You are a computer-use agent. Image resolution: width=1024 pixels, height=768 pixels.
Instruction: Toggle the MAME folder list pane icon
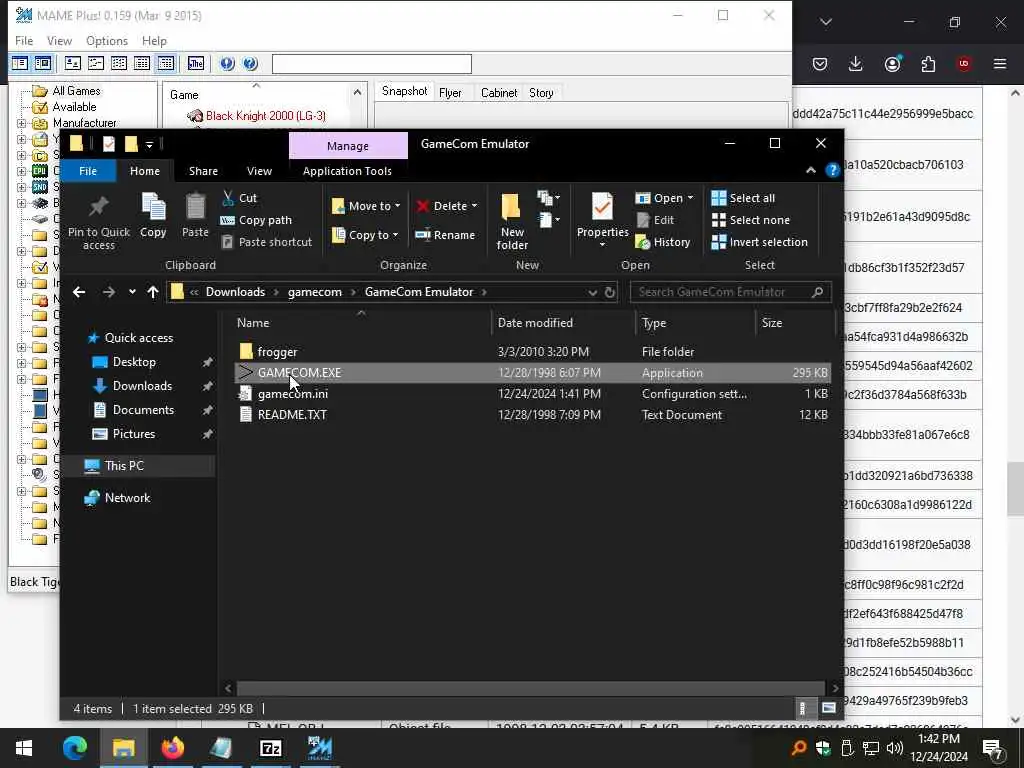20,63
